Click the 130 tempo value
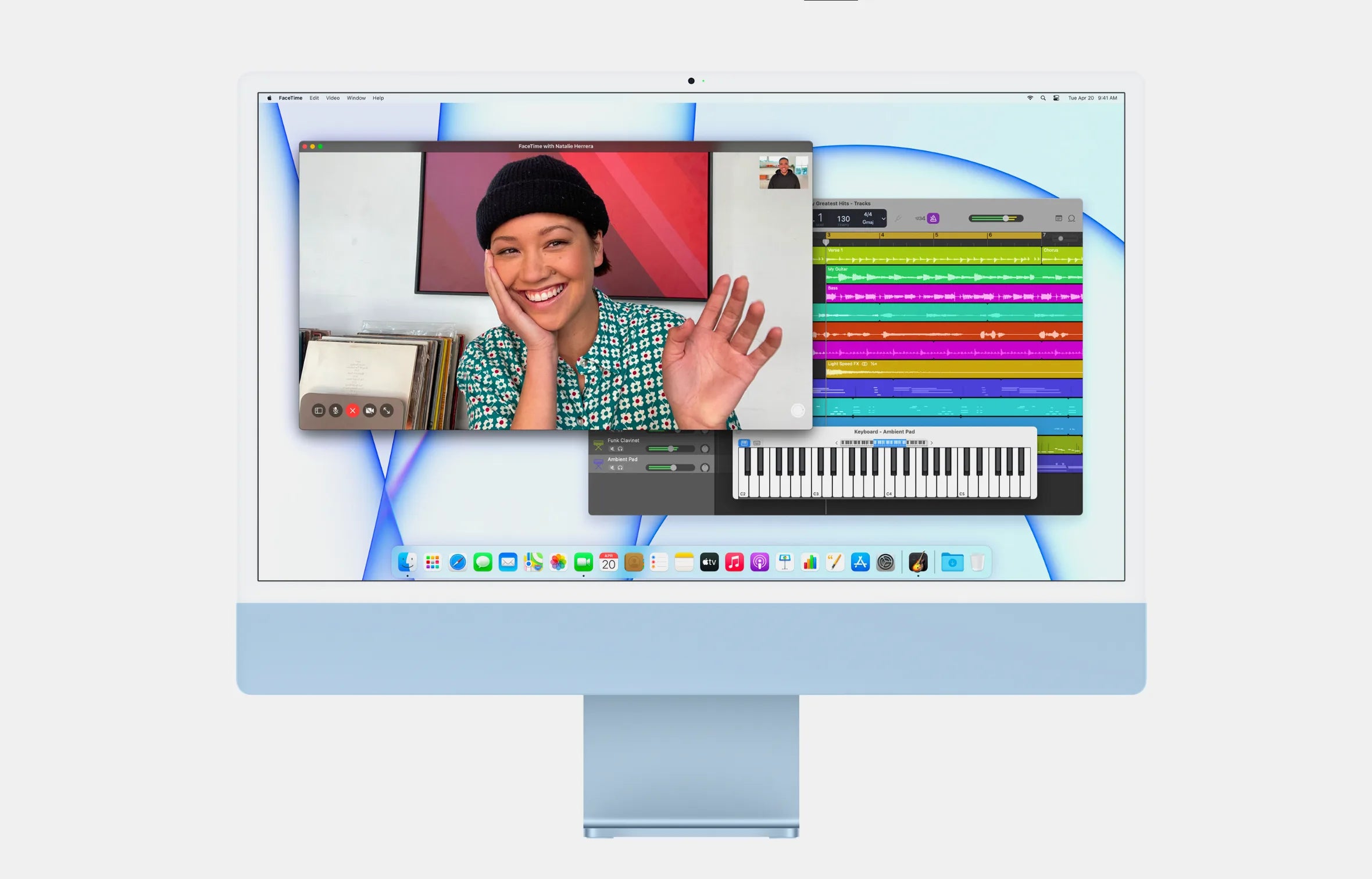This screenshot has height=879, width=1372. (843, 219)
